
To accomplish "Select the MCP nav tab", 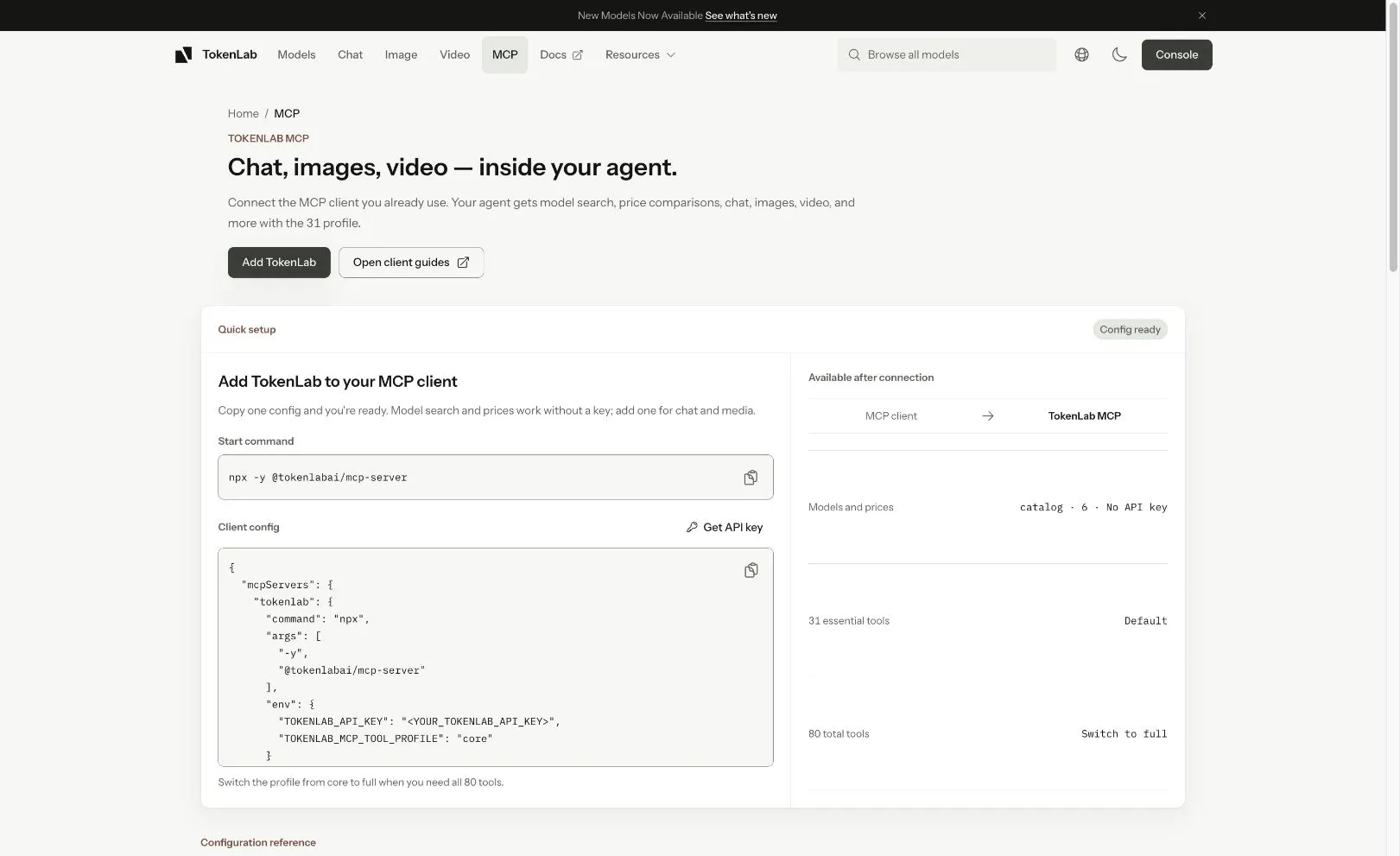I will tap(505, 54).
